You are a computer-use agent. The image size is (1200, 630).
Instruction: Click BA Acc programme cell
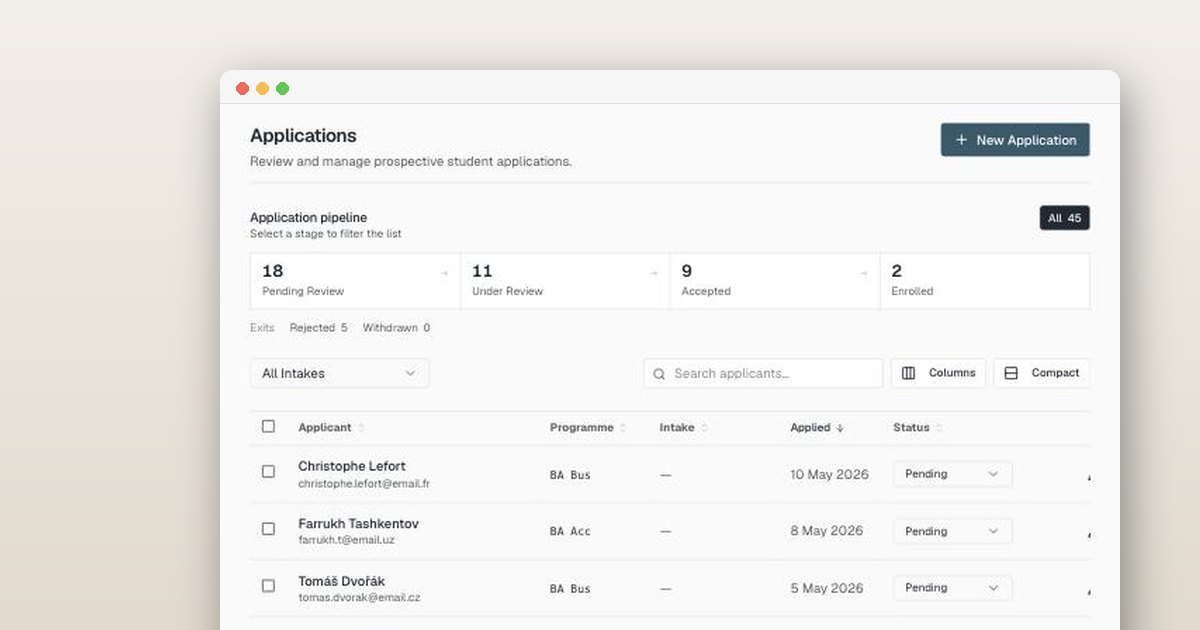570,532
